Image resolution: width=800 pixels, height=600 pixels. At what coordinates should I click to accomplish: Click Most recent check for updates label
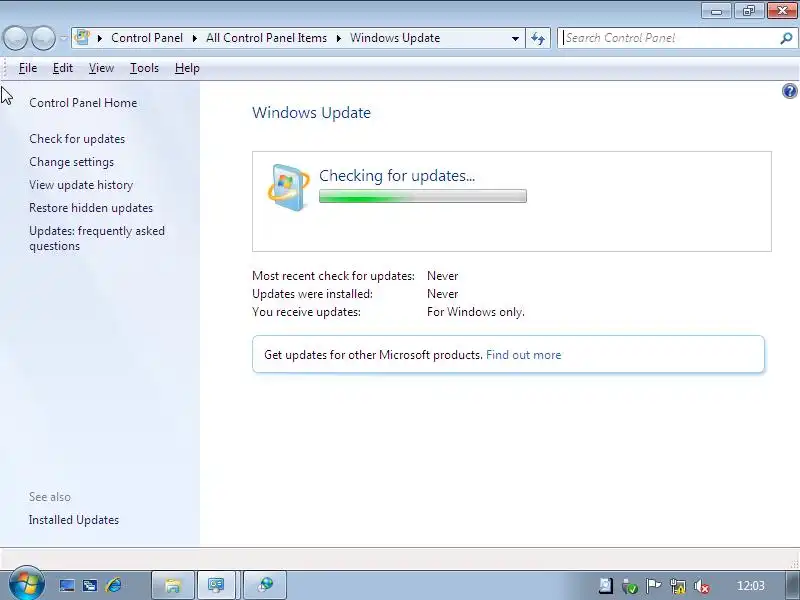click(334, 276)
